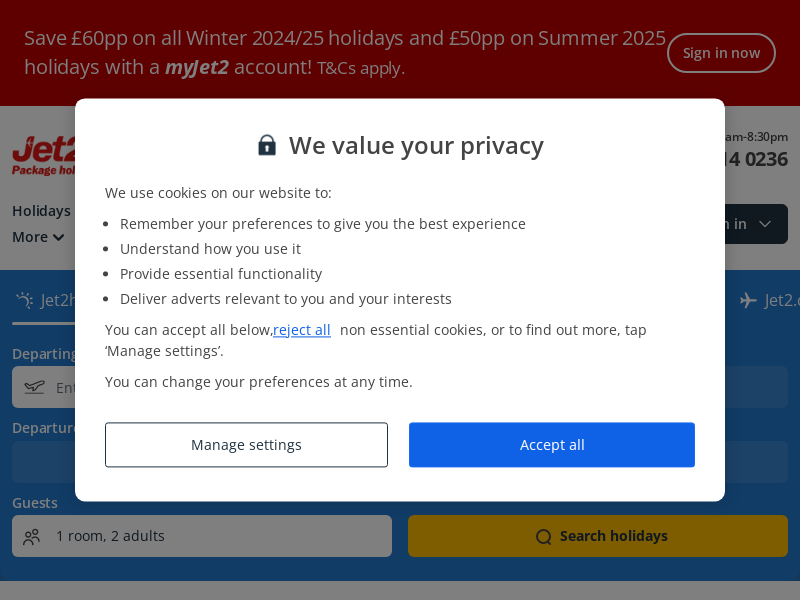Click the Sign in now button
This screenshot has width=800, height=600.
(x=721, y=53)
